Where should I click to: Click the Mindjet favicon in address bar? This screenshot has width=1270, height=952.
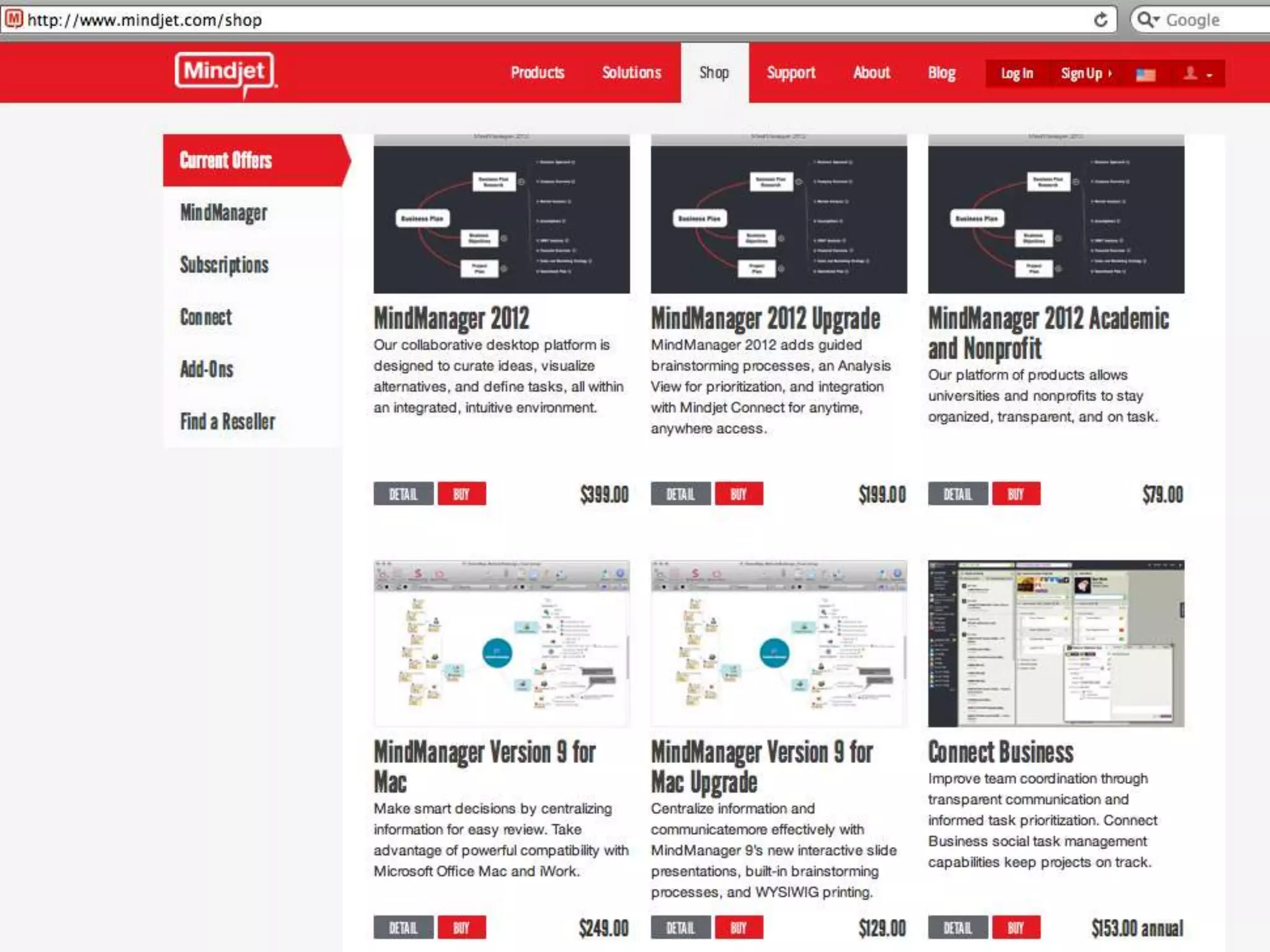(14, 19)
